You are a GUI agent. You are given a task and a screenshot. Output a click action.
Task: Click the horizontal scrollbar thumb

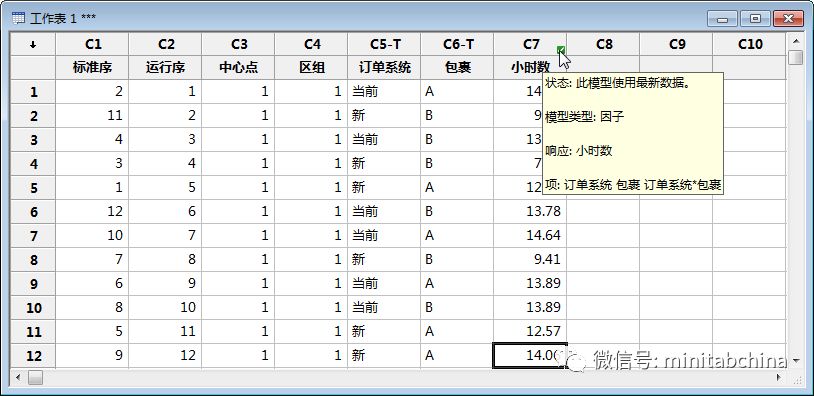[x=35, y=377]
